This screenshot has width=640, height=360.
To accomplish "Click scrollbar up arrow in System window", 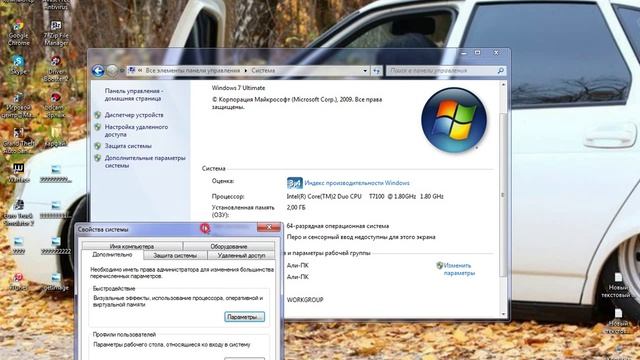I will pos(503,84).
